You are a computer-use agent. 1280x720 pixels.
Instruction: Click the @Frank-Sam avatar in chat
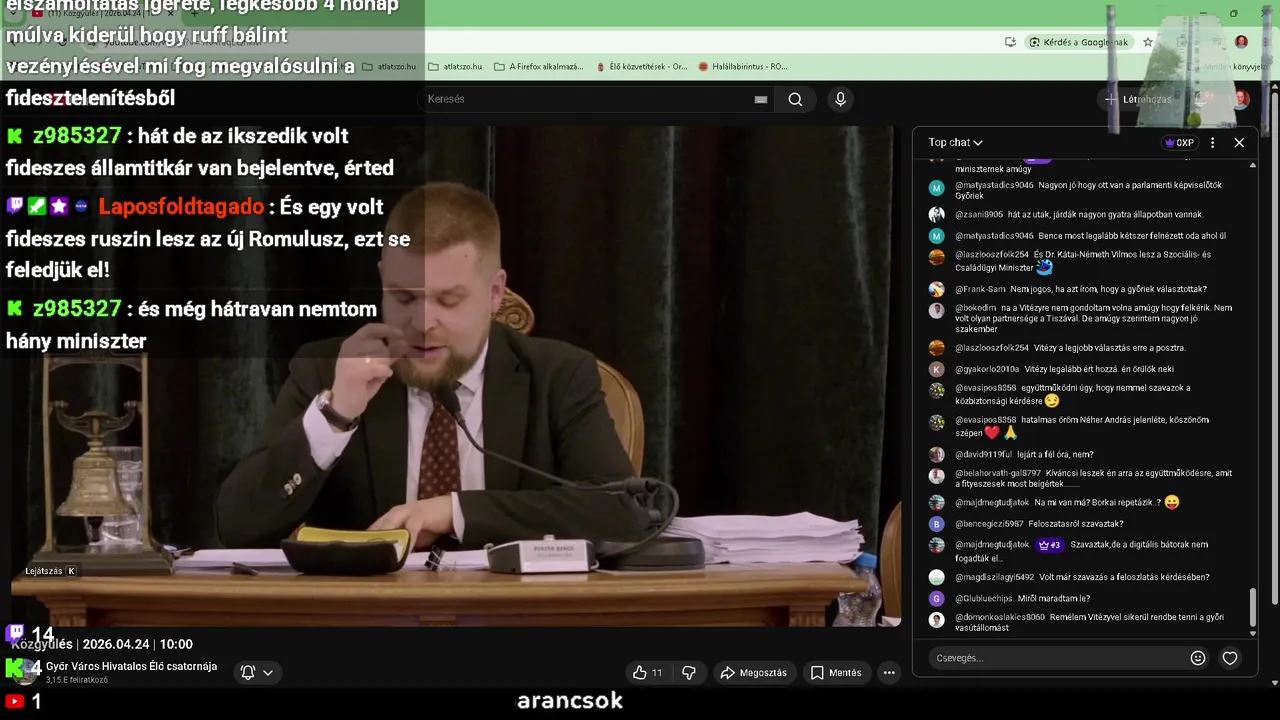pyautogui.click(x=936, y=289)
